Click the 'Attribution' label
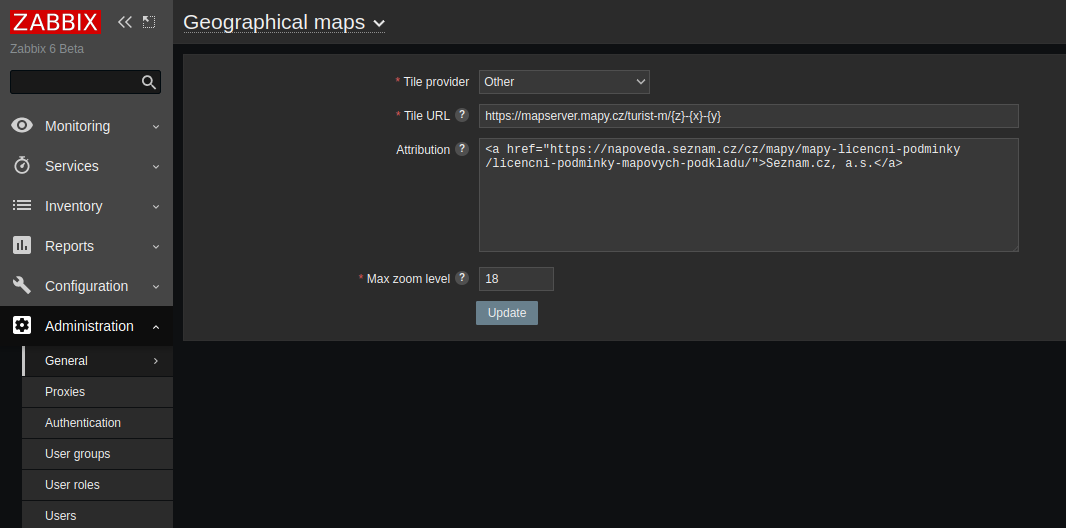Screen dimensions: 1066x528 pos(423,149)
